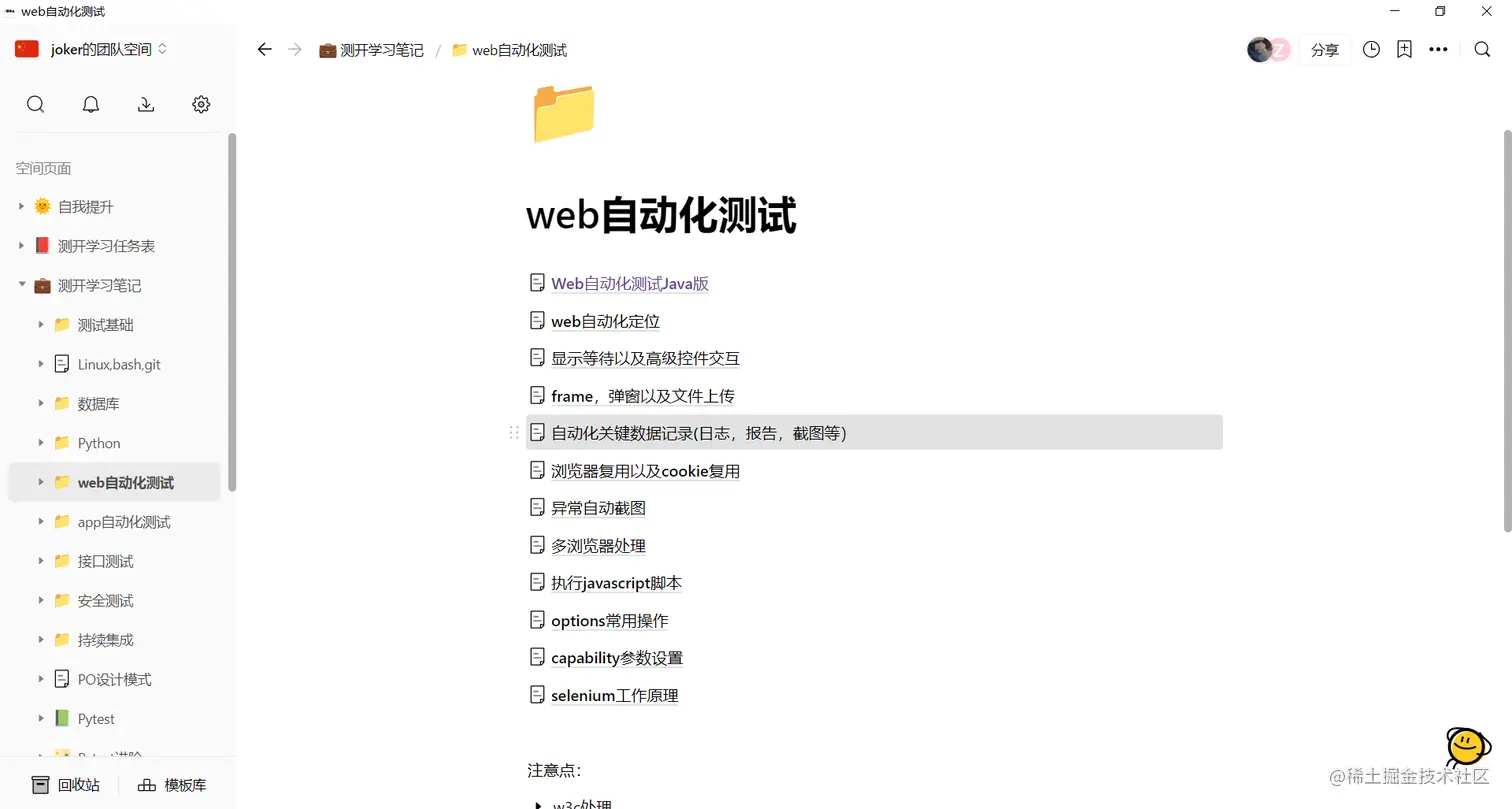Open the more options "..." menu
The width and height of the screenshot is (1512, 809).
[1438, 49]
